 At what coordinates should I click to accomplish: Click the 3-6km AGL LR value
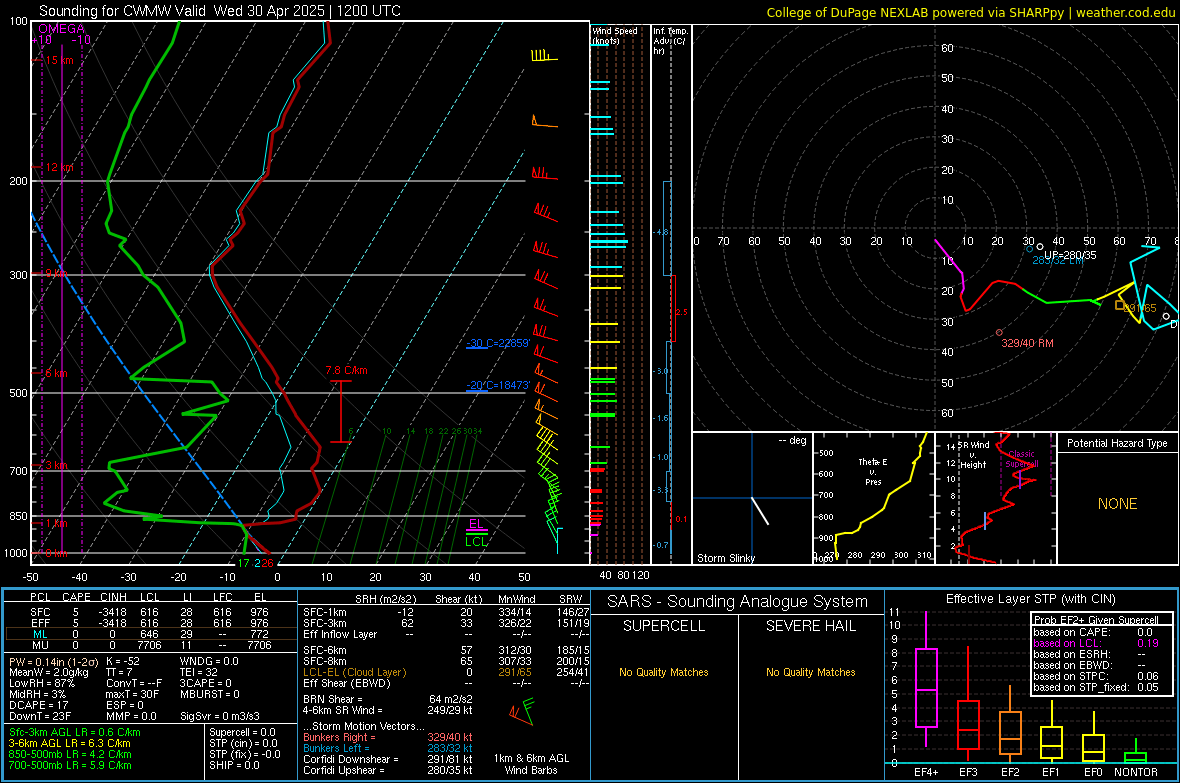[x=70, y=743]
